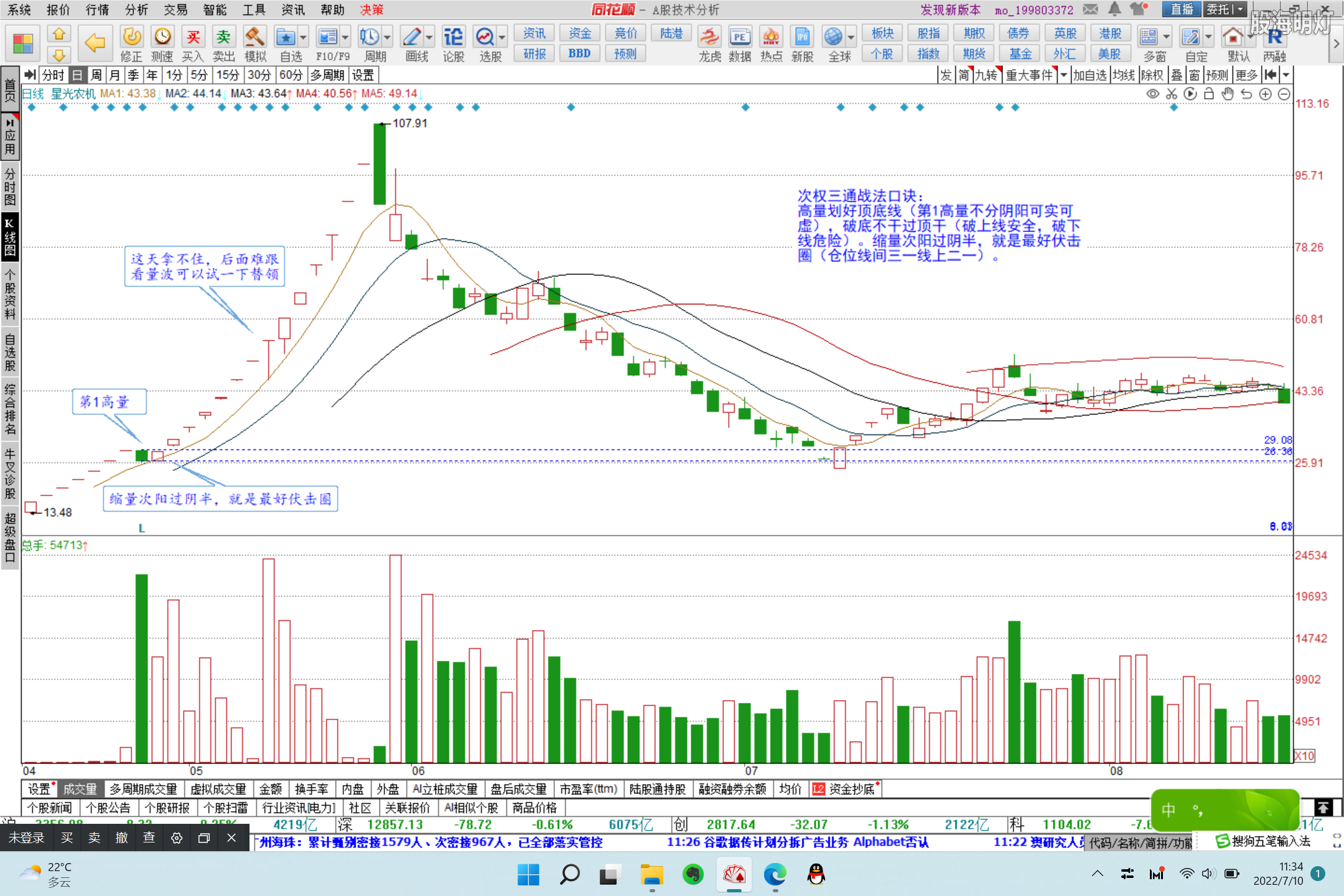Open the 选股 stock screener icon
Screen dimensions: 1344x896
(485, 44)
